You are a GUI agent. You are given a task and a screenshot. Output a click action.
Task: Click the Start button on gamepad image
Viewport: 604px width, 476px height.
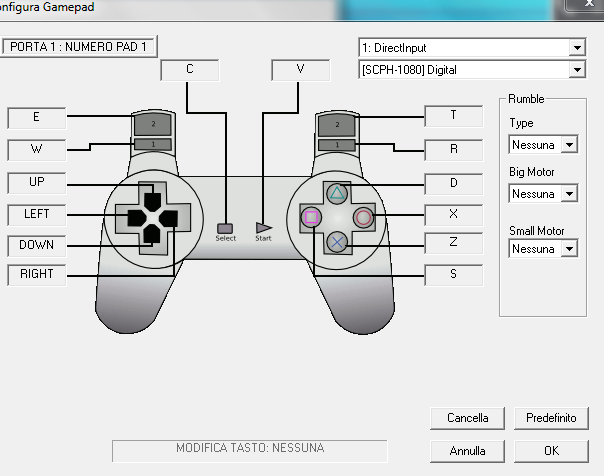coord(263,228)
